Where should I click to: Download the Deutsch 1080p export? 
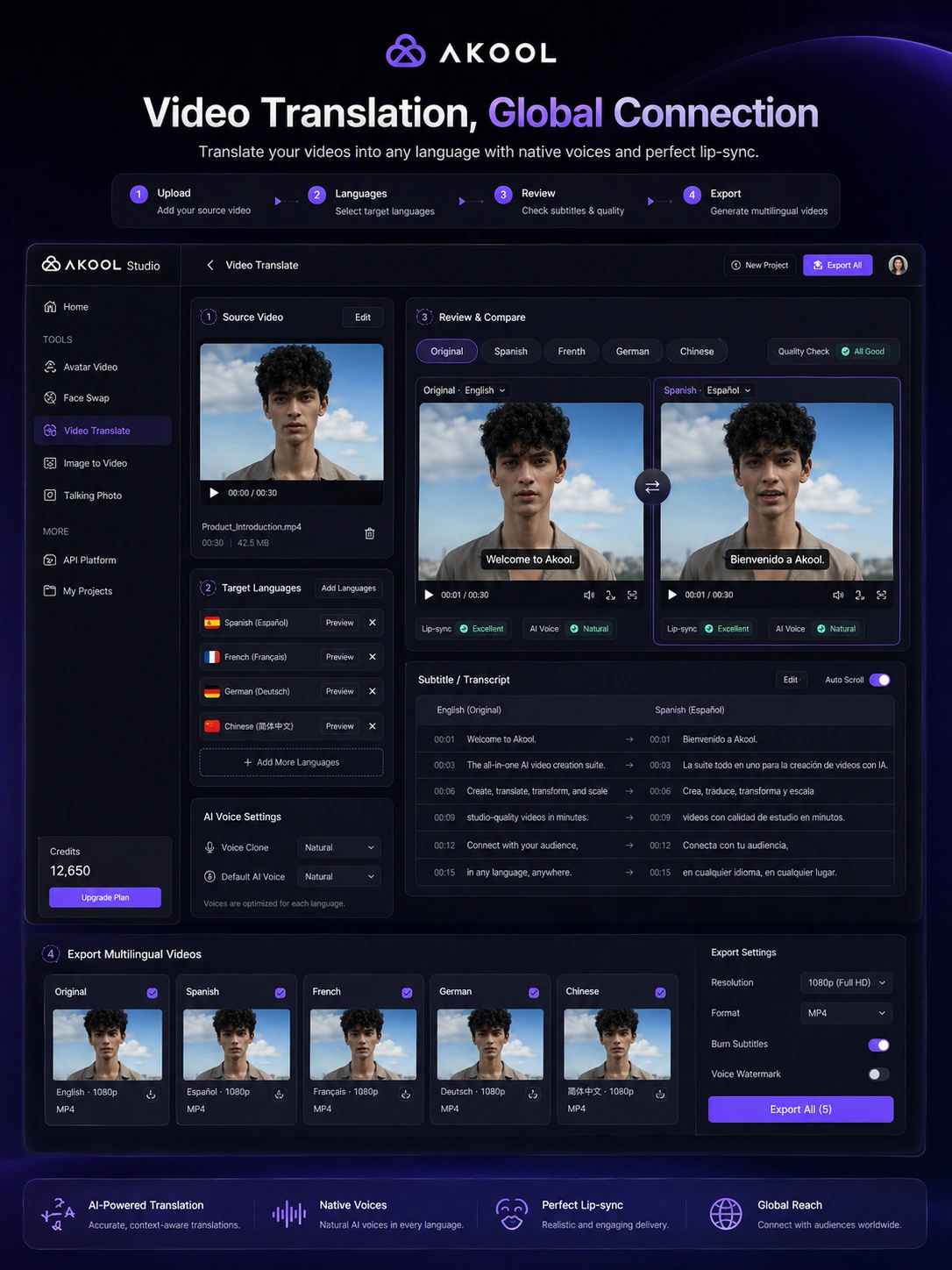(533, 1095)
